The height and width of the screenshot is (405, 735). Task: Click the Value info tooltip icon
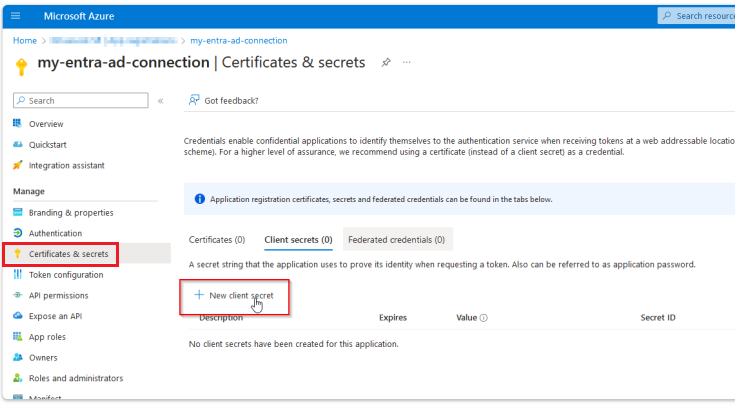click(x=484, y=318)
